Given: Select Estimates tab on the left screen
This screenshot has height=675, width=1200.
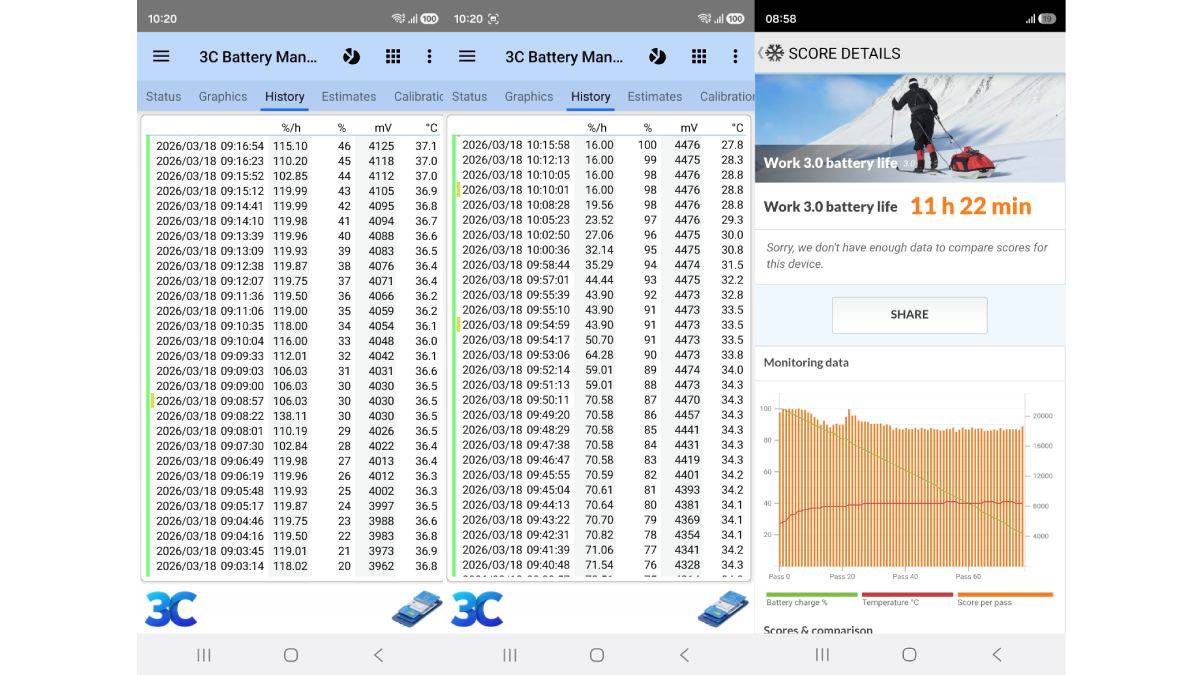Looking at the screenshot, I should (x=348, y=97).
